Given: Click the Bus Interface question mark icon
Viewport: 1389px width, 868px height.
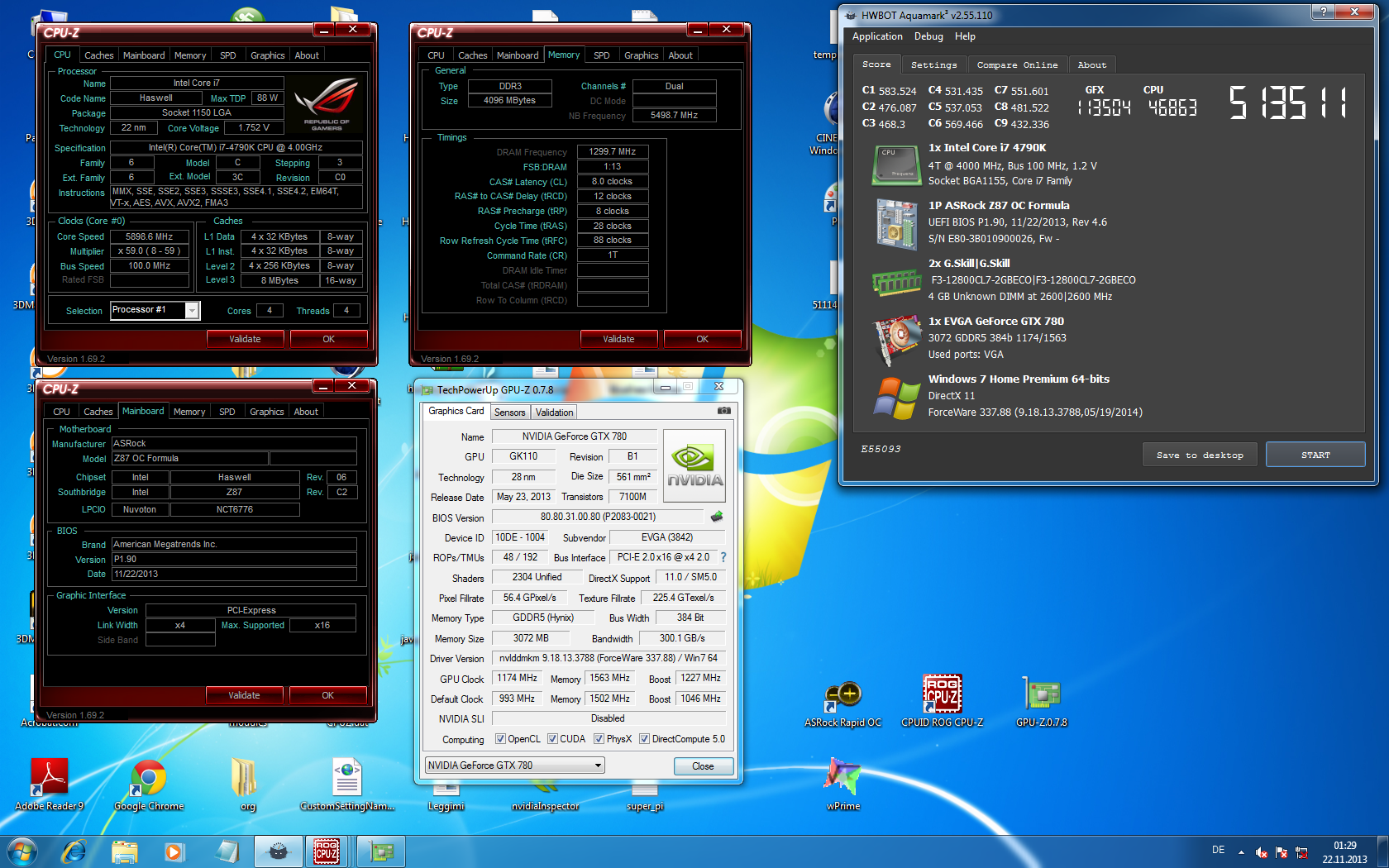Looking at the screenshot, I should click(x=723, y=557).
